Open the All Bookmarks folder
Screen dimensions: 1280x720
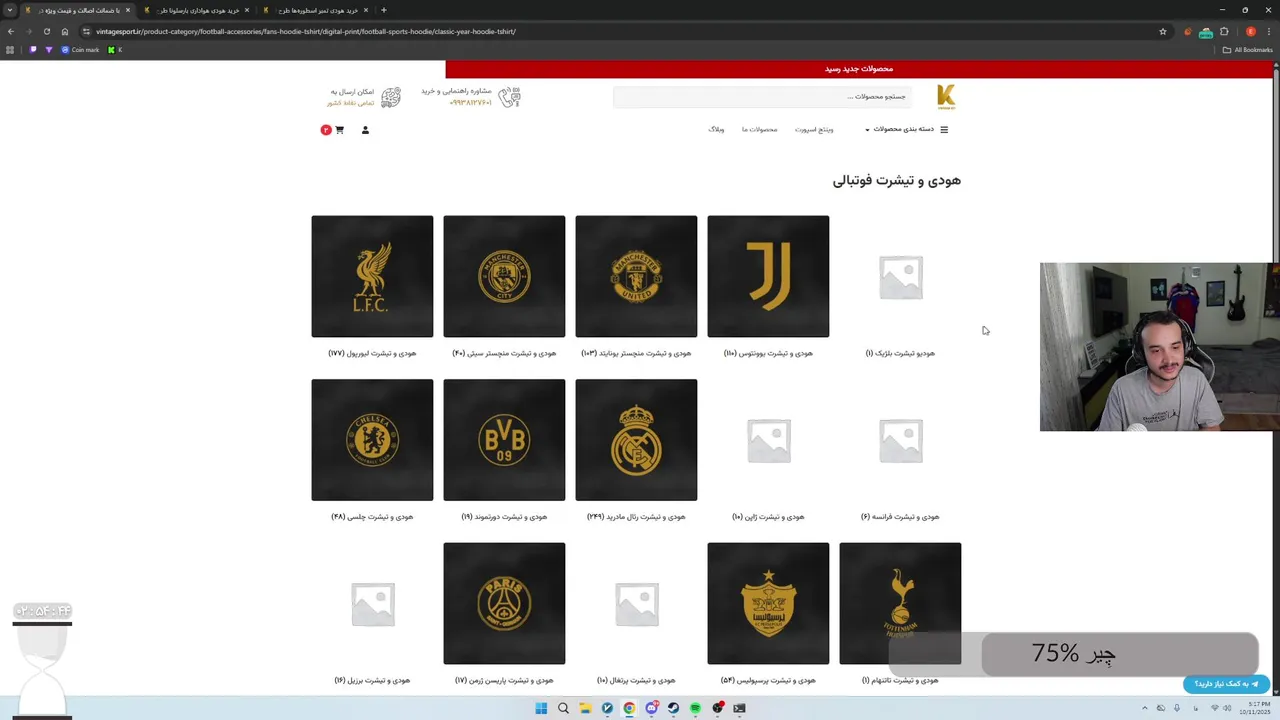(1247, 50)
